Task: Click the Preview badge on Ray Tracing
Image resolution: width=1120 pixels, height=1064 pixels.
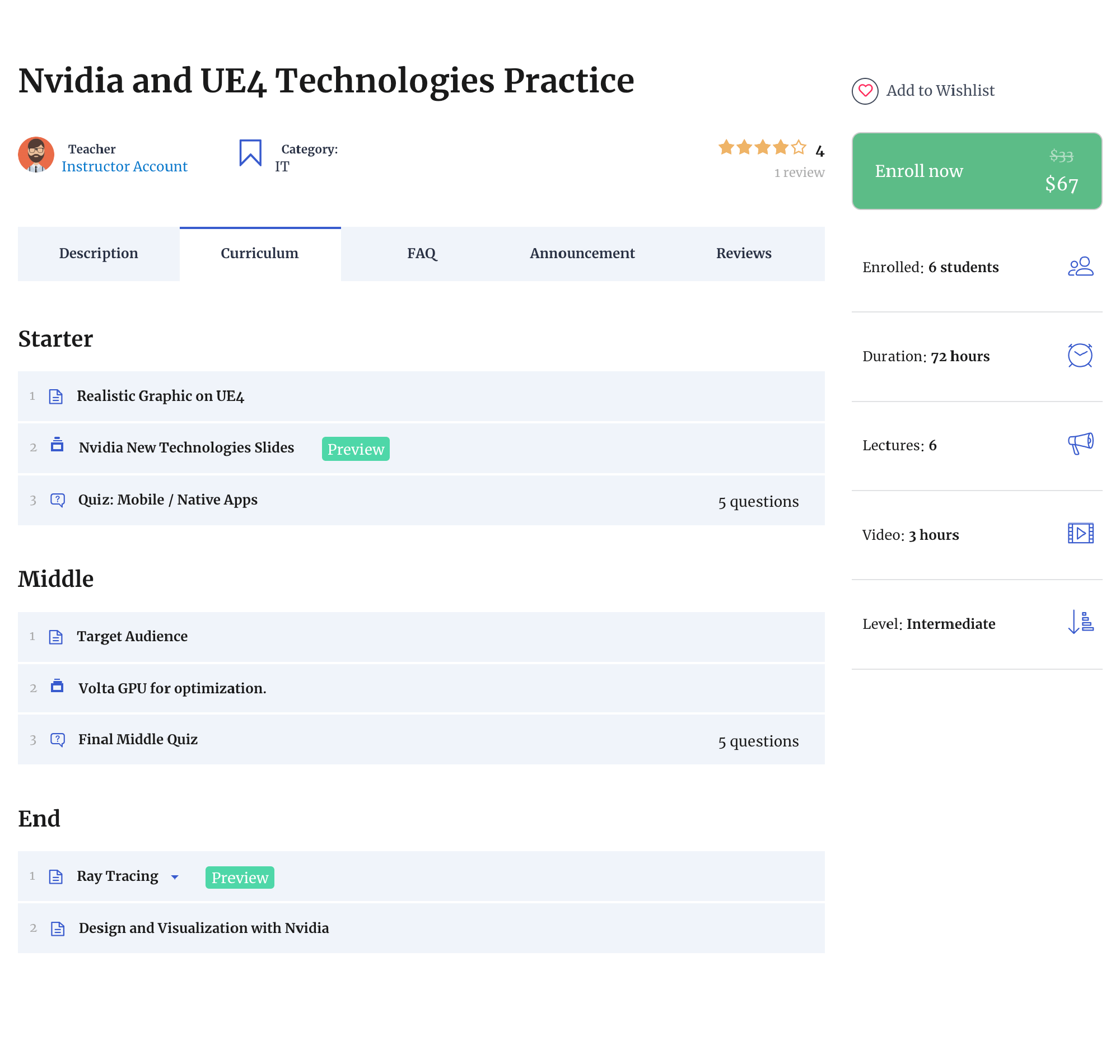Action: pyautogui.click(x=240, y=878)
